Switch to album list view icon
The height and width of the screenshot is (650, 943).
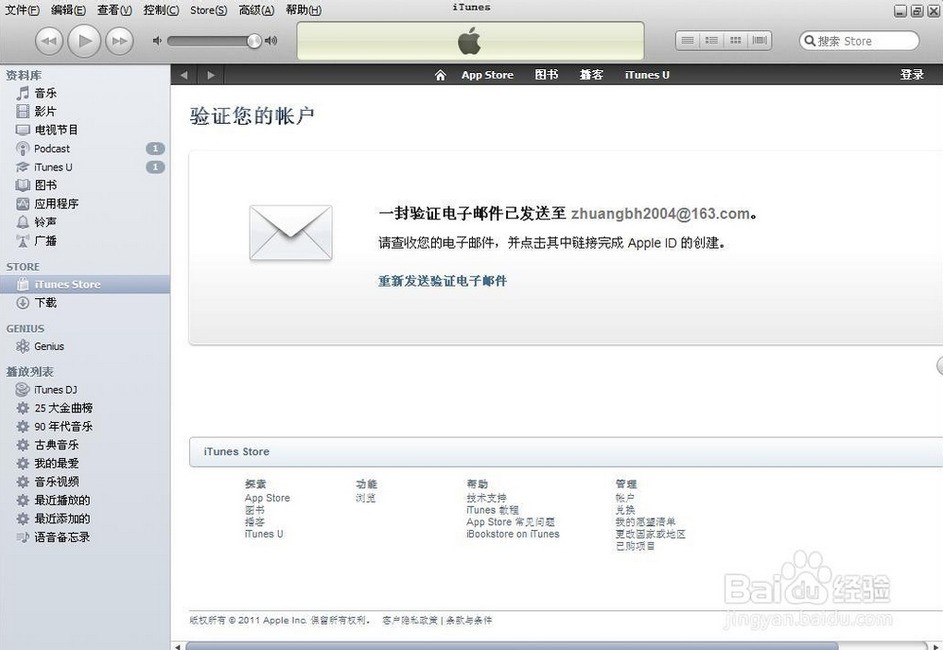pyautogui.click(x=711, y=40)
